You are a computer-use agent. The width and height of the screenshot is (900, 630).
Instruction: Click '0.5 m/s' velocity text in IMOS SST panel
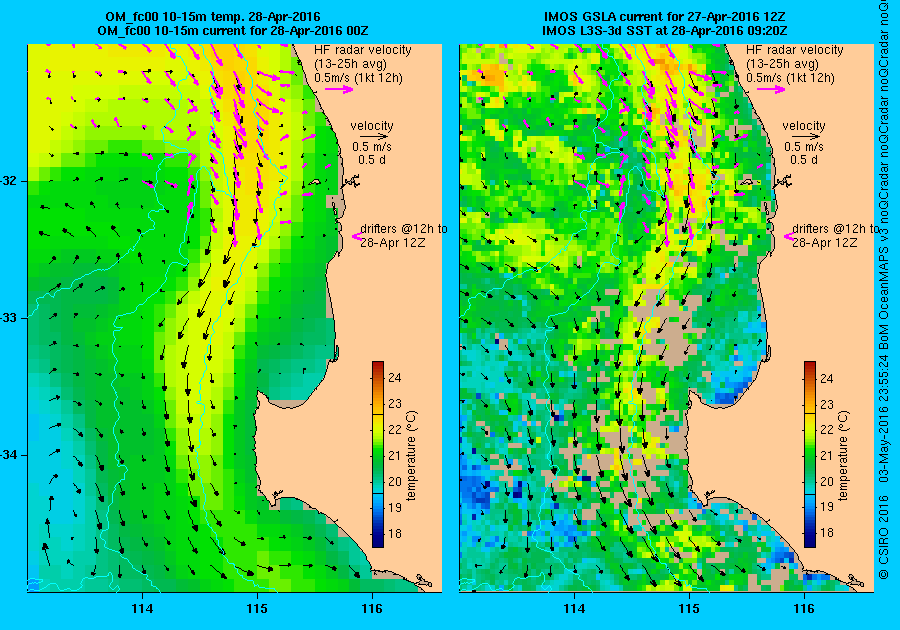click(x=804, y=147)
